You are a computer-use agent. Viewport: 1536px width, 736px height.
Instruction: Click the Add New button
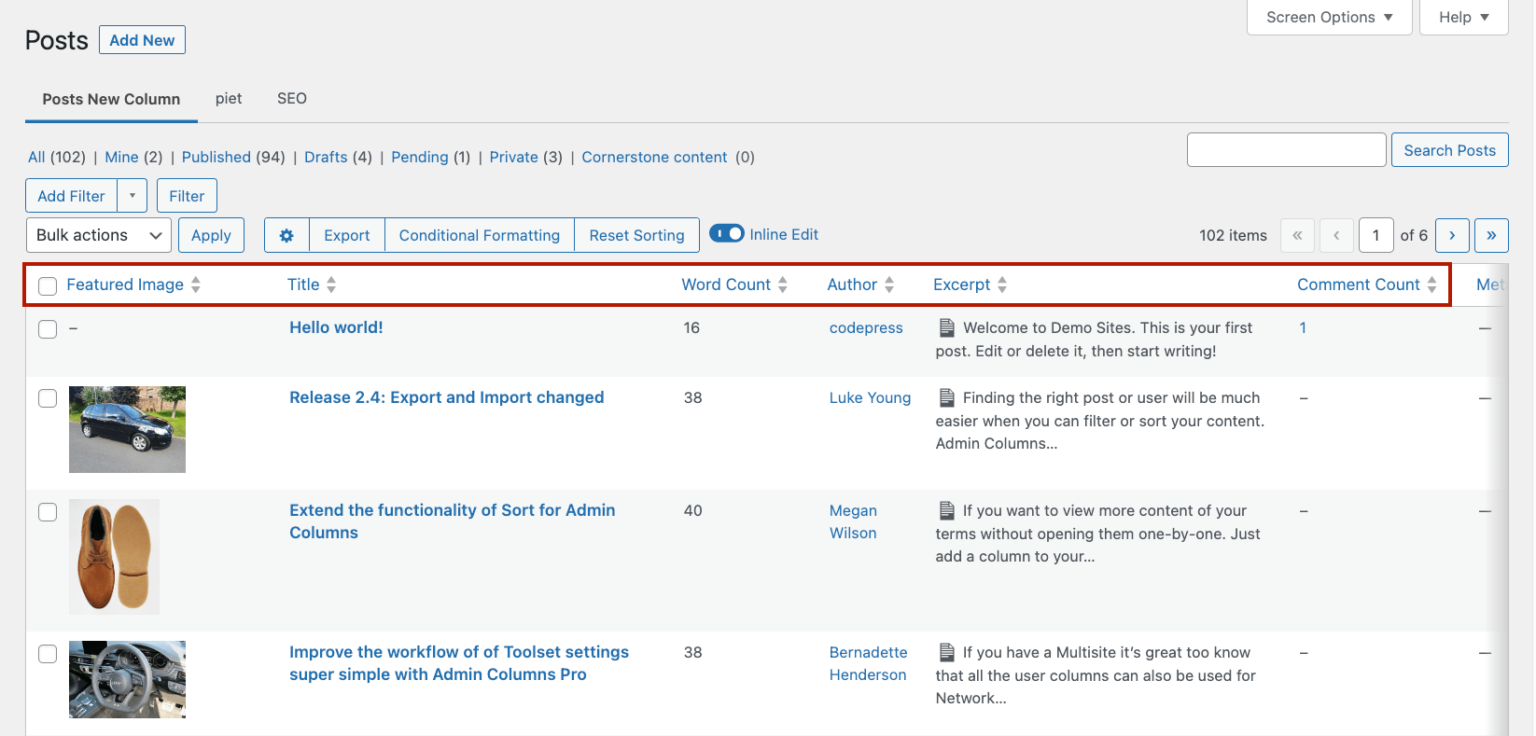tap(141, 40)
